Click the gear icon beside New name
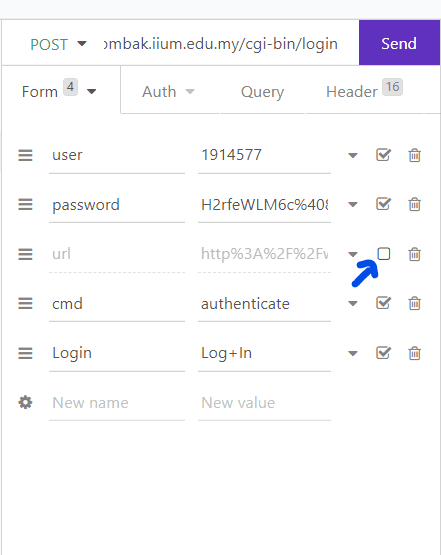This screenshot has width=441, height=555. 25,402
